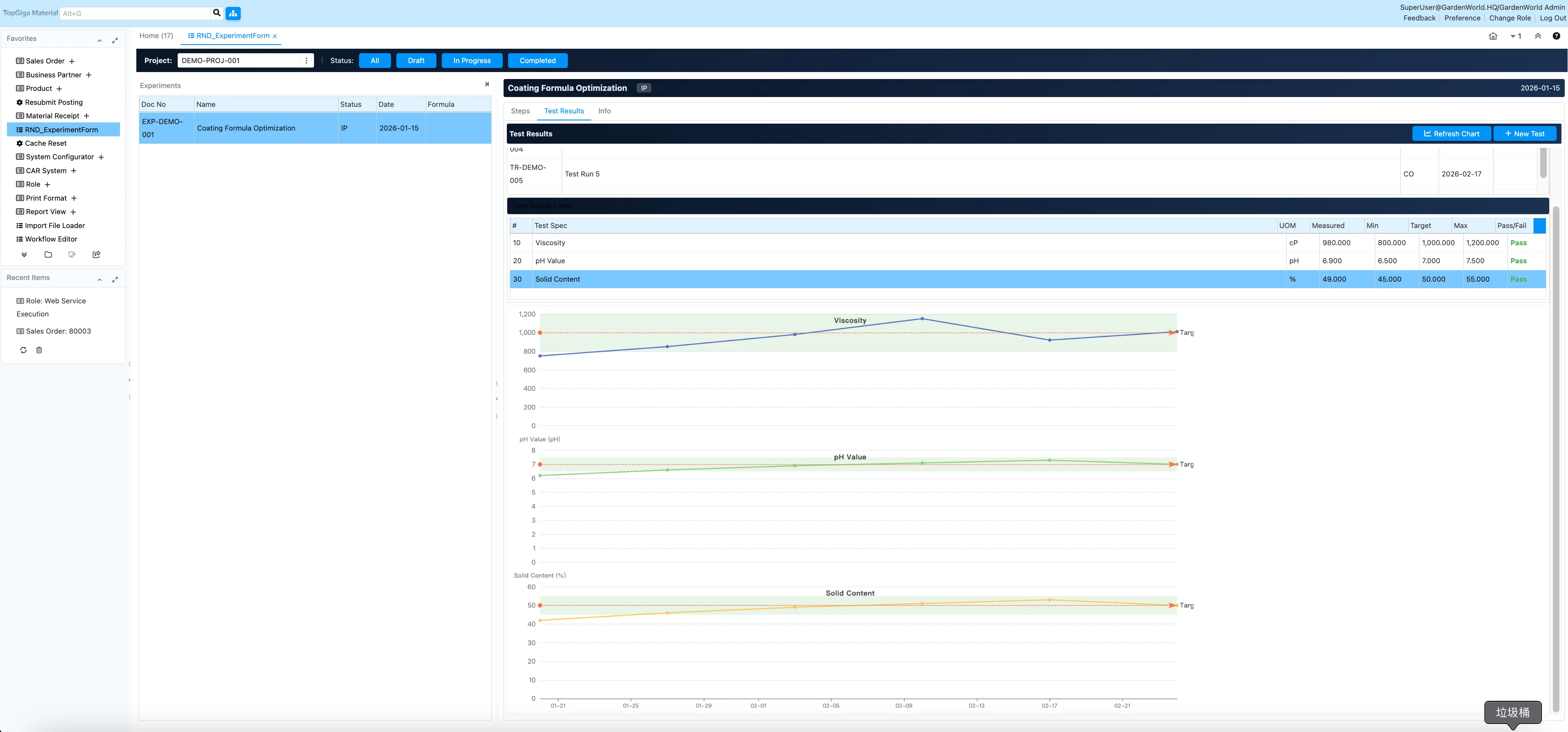Click the home icon at top right
The width and height of the screenshot is (1568, 732).
tap(1493, 36)
